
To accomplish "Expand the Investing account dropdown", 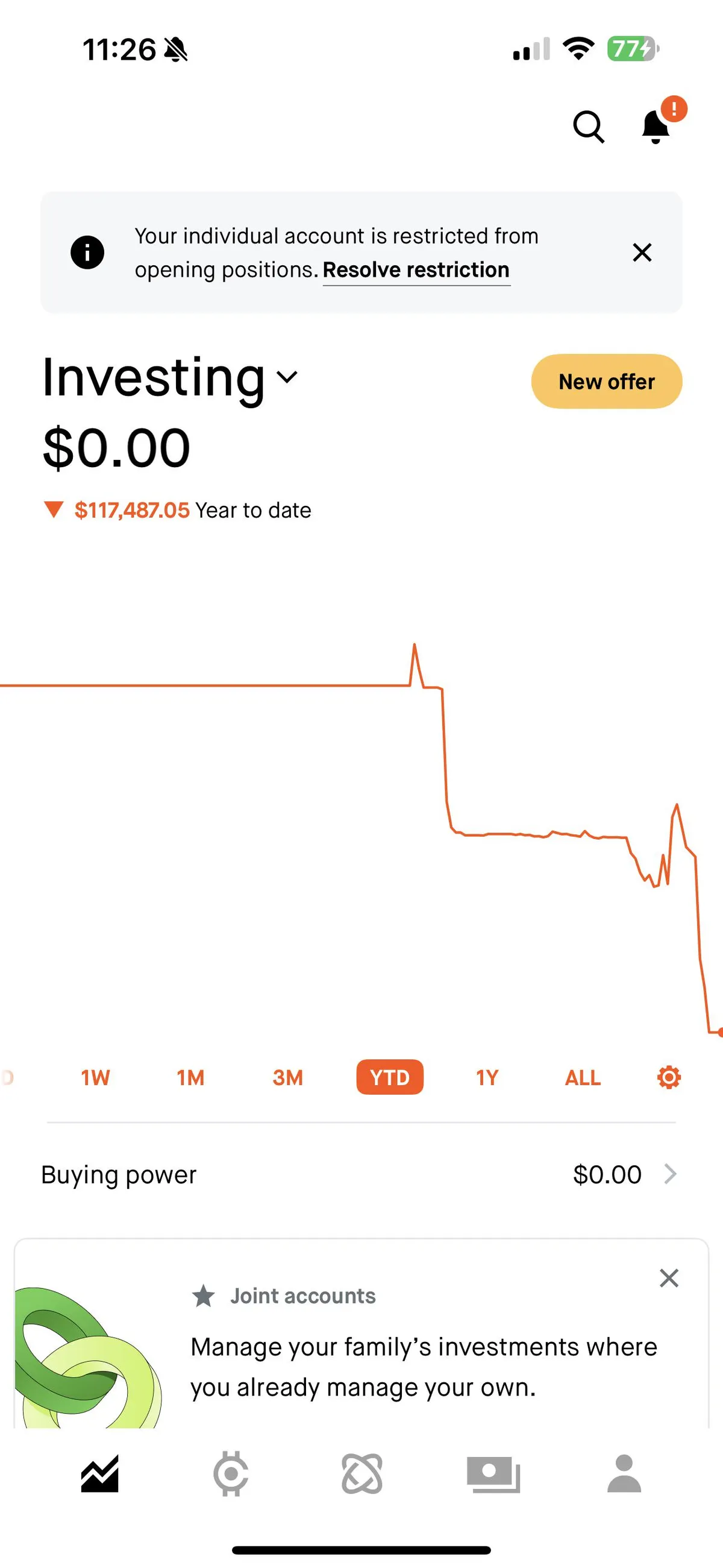I will [287, 377].
